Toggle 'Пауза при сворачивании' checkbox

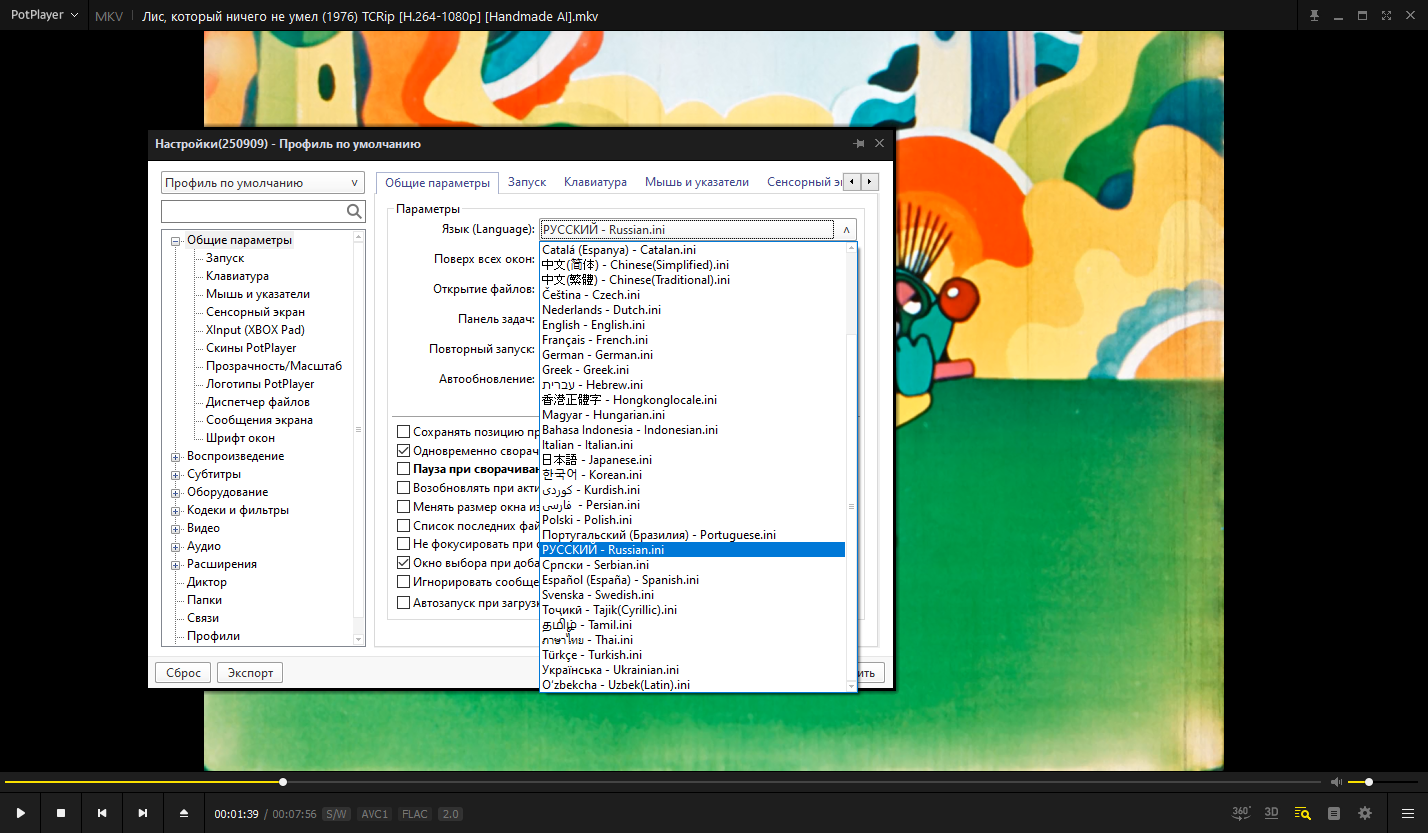coord(404,468)
